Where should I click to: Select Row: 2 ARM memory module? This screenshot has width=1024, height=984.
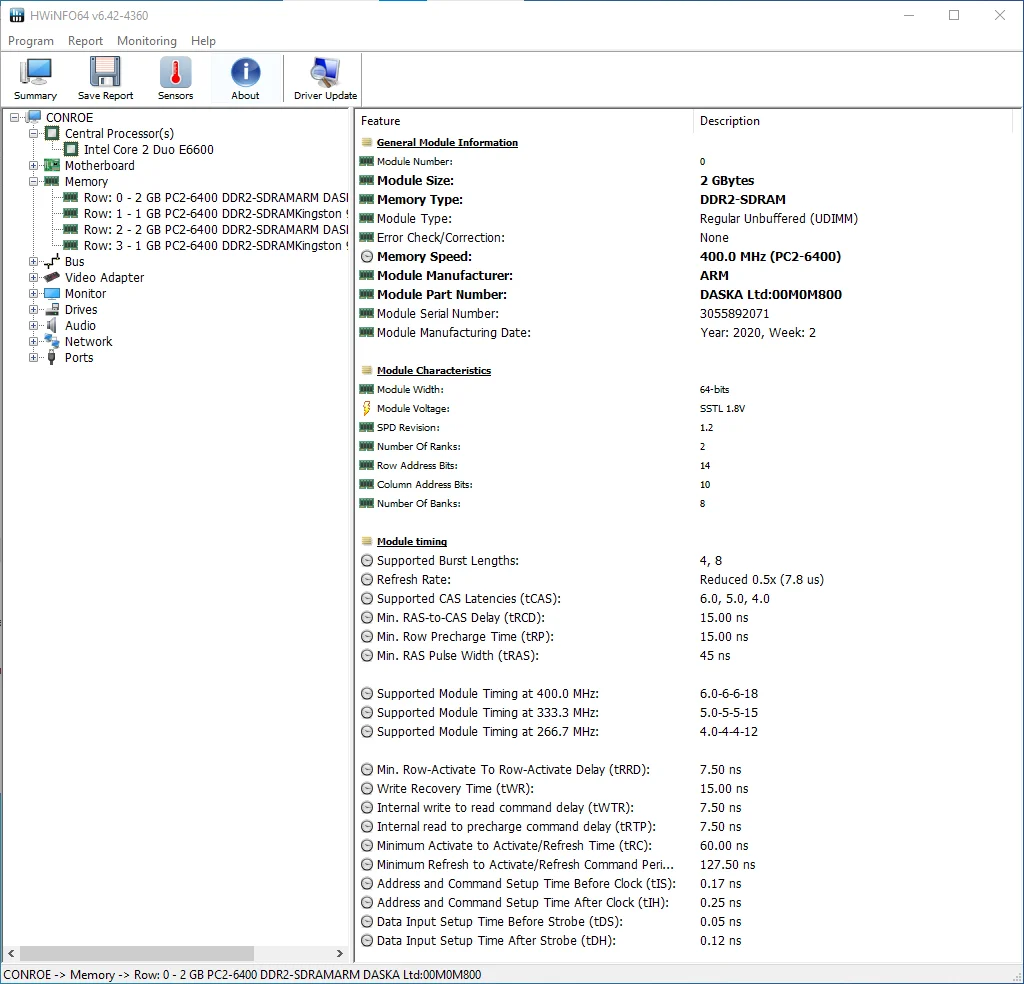[x=216, y=230]
